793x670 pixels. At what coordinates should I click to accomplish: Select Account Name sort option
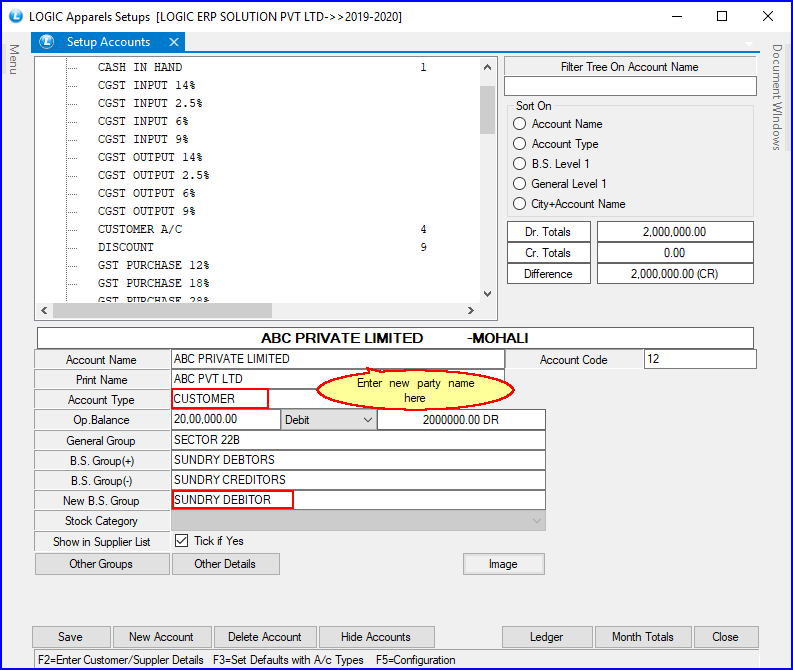click(520, 124)
